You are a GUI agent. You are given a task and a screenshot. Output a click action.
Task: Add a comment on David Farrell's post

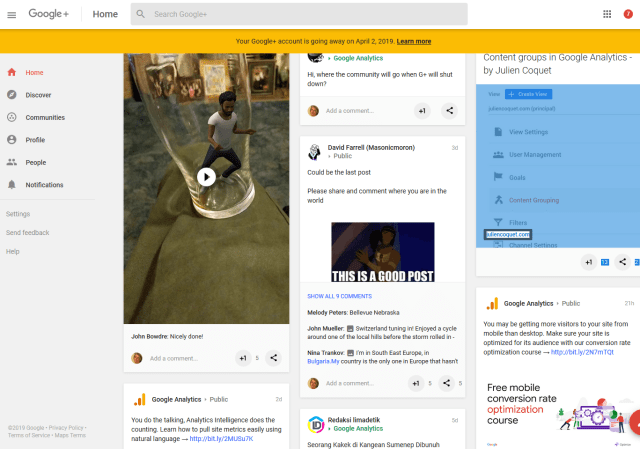coord(350,383)
